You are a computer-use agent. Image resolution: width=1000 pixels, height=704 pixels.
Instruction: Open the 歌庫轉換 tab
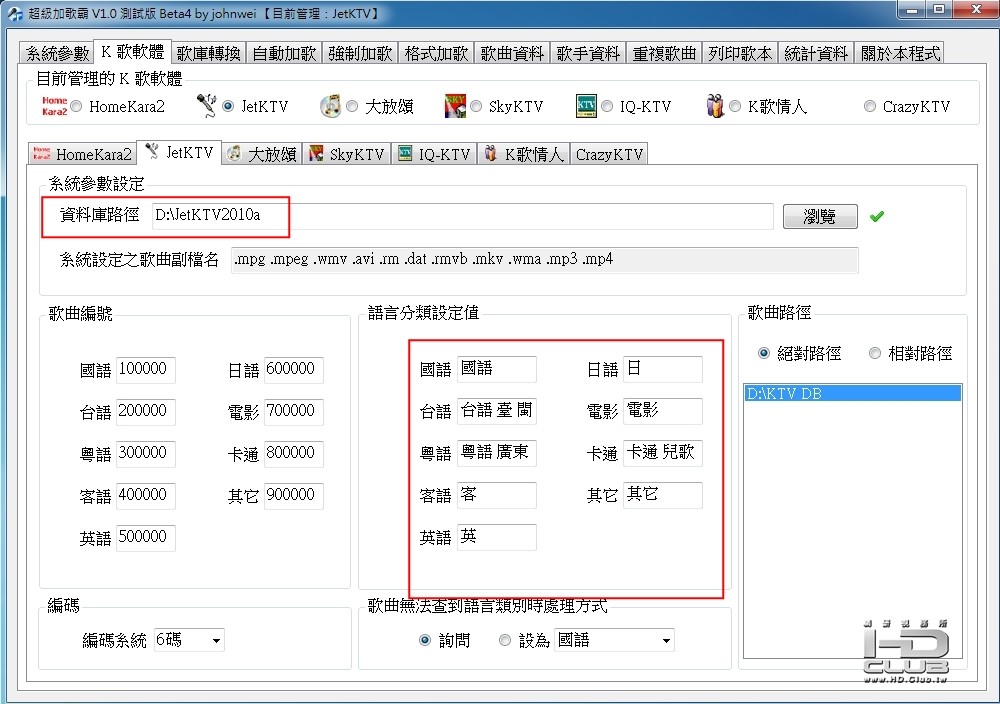click(x=209, y=53)
